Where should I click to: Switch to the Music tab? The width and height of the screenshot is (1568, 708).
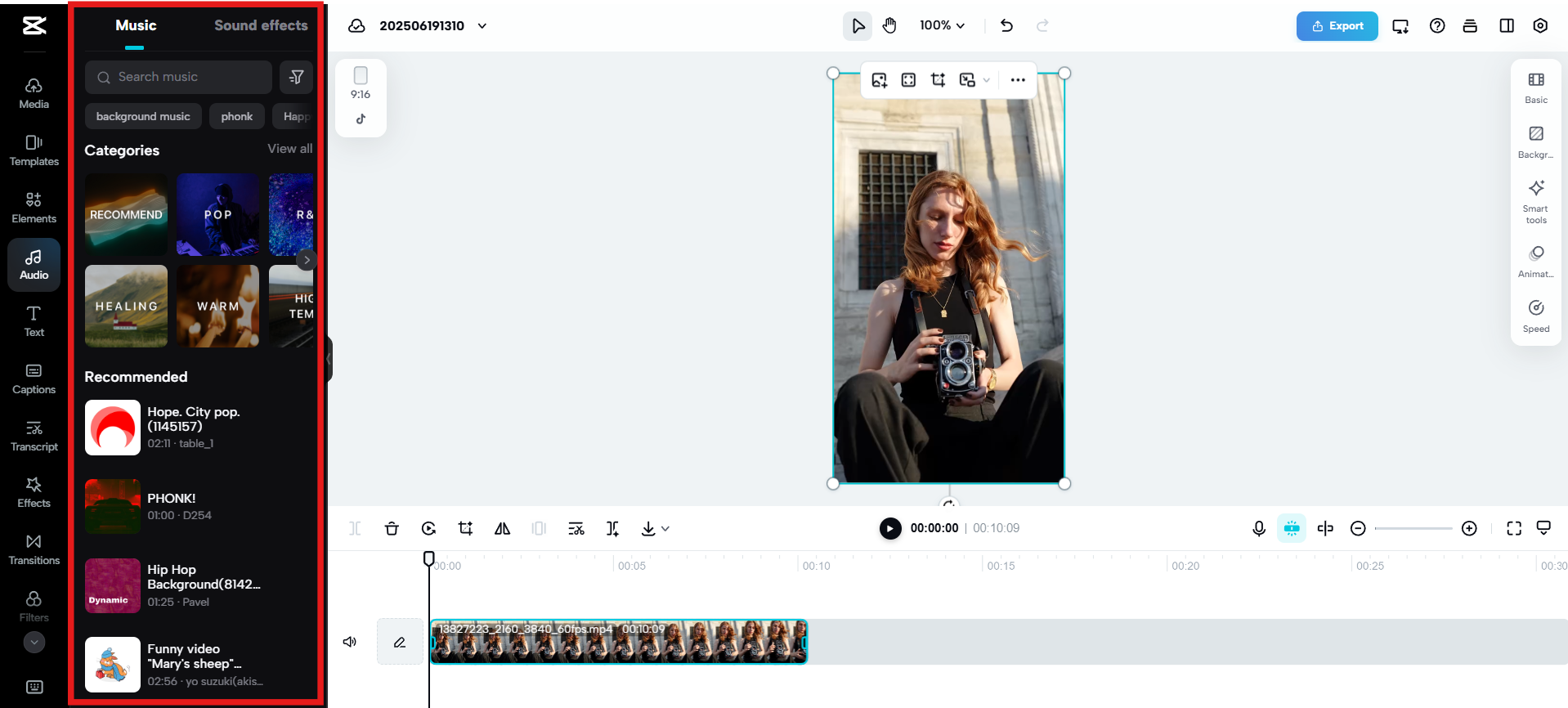(136, 25)
